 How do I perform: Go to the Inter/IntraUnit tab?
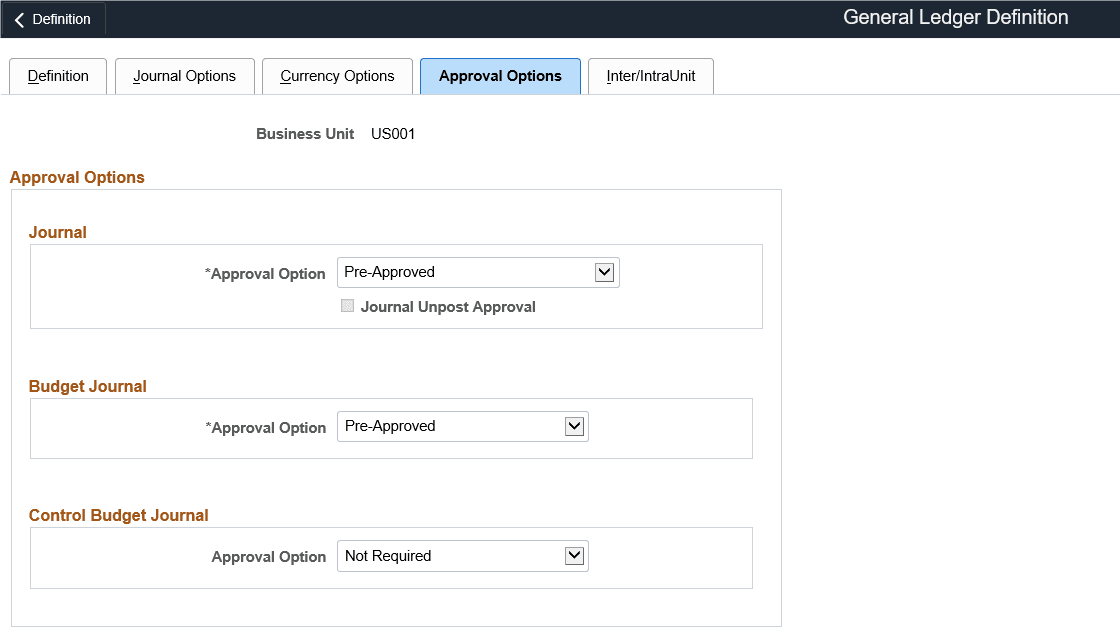(650, 75)
